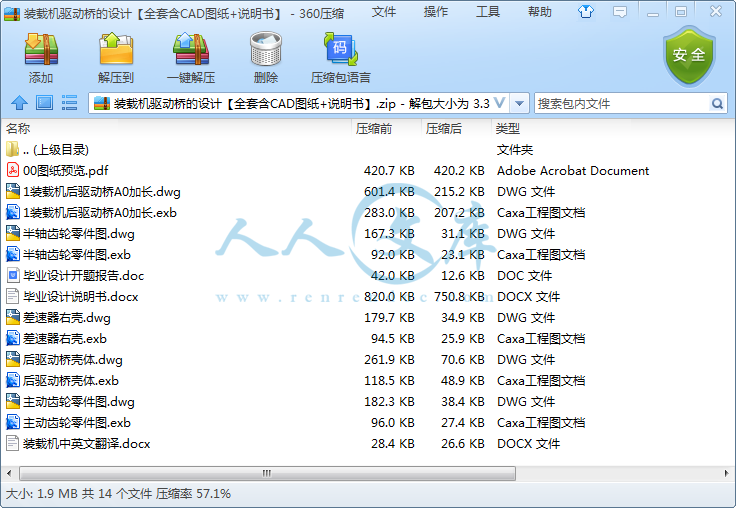This screenshot has height=508, width=736.
Task: Select the 00图纸预览.pdf file icon
Action: coord(13,170)
